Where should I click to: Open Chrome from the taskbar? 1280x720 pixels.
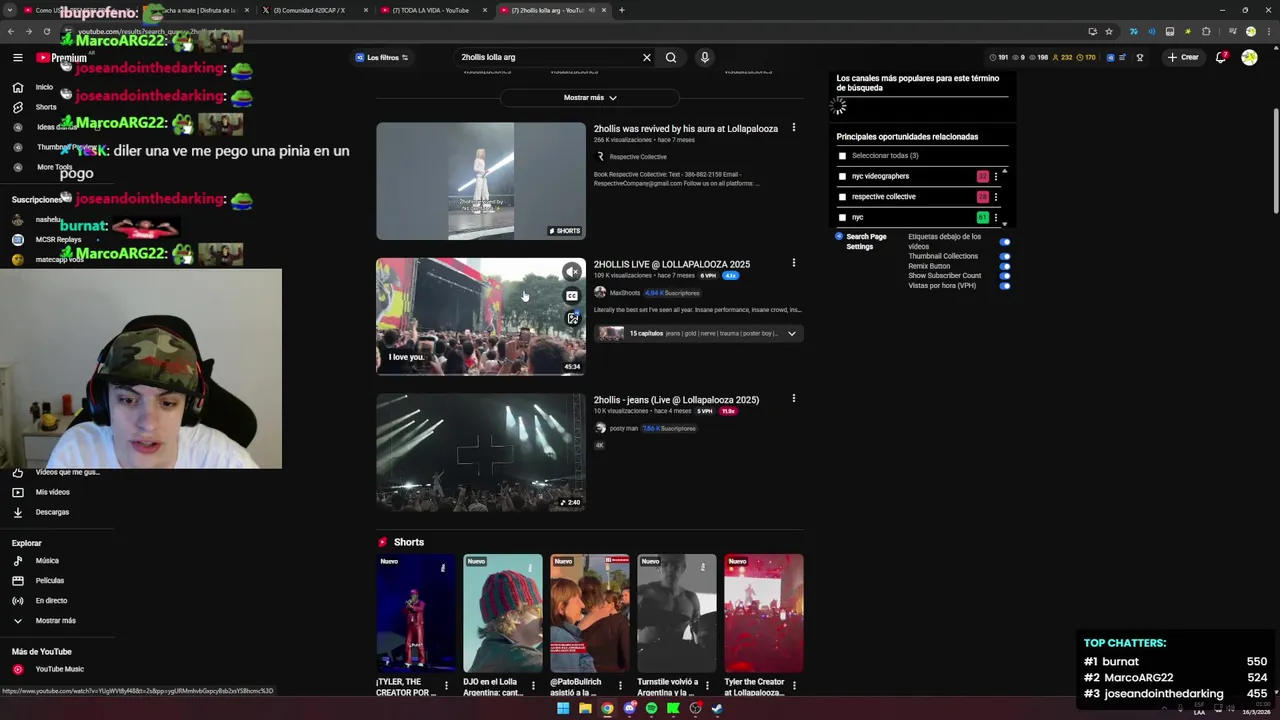click(x=607, y=708)
